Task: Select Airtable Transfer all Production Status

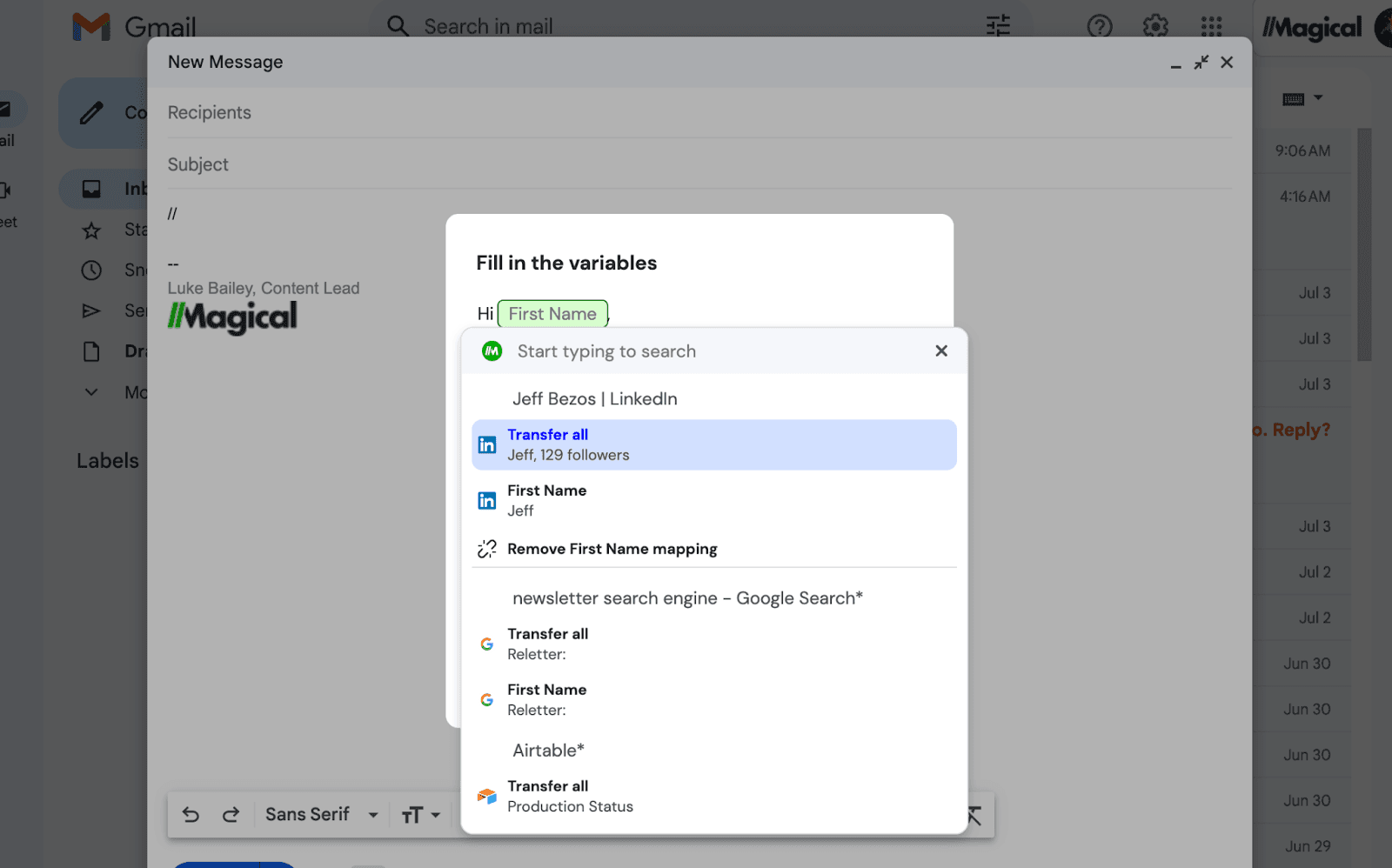Action: coord(713,796)
